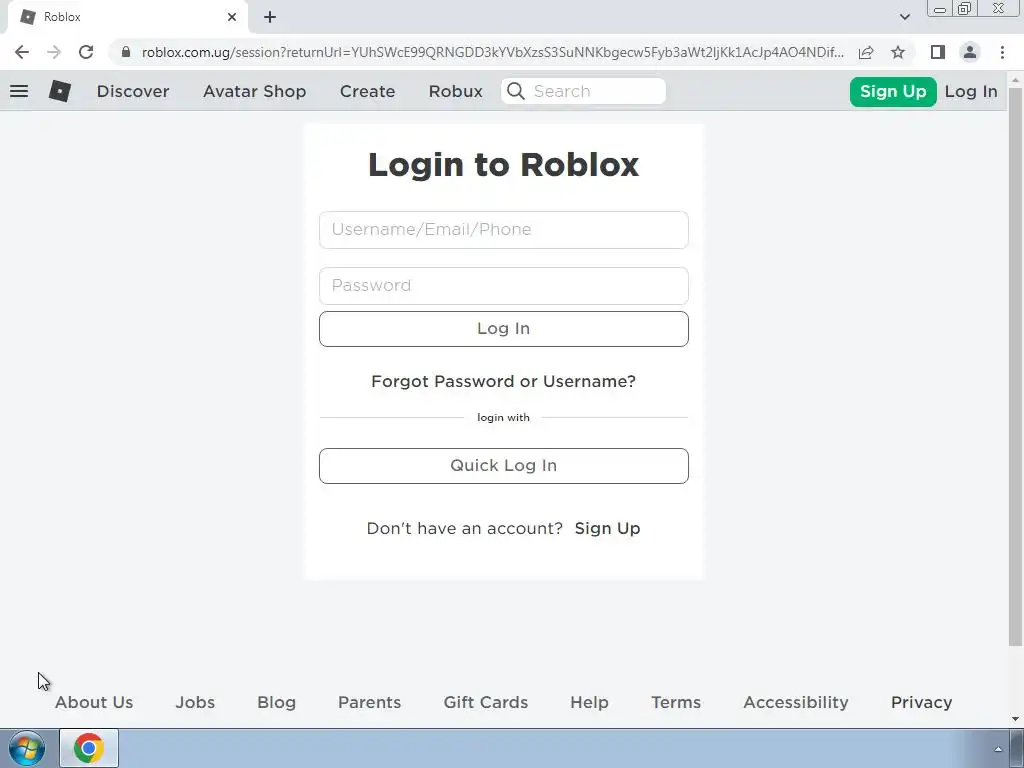Click Log In in the top navbar

point(971,91)
